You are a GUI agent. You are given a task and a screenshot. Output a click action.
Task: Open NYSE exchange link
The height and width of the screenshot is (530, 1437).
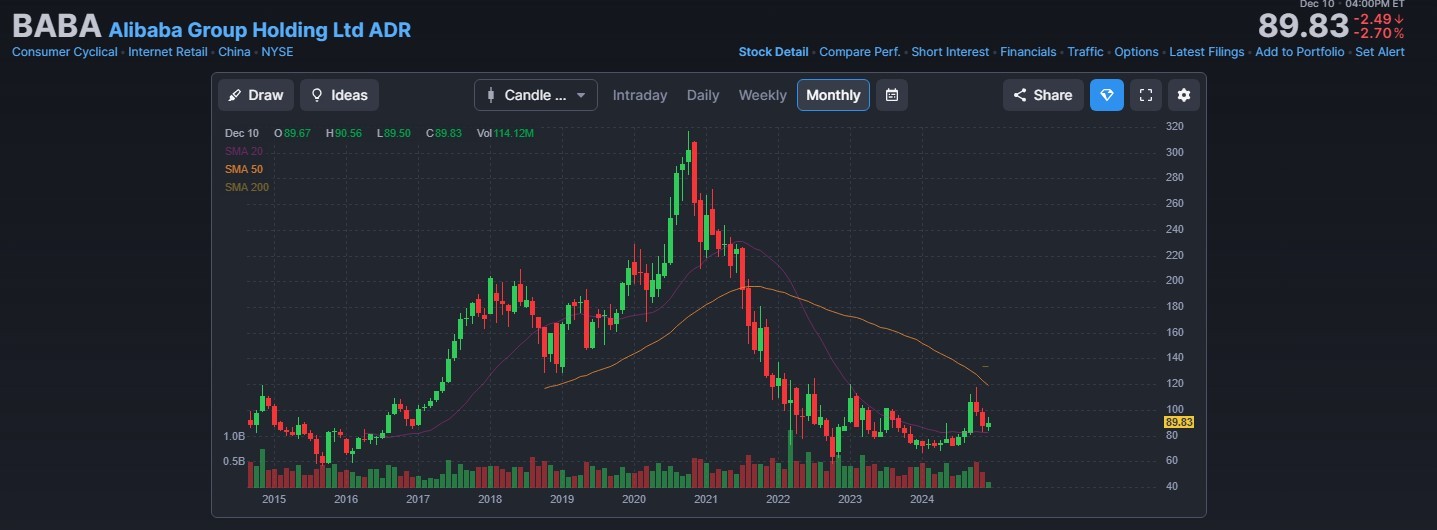277,52
